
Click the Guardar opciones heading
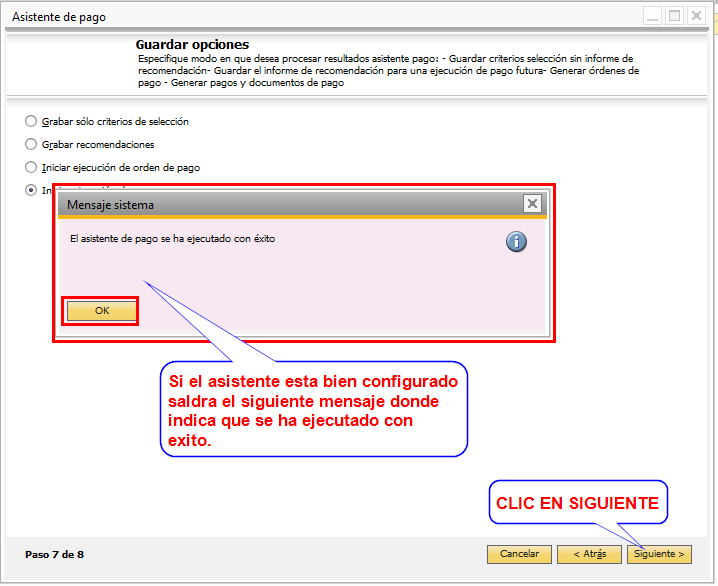(192, 45)
